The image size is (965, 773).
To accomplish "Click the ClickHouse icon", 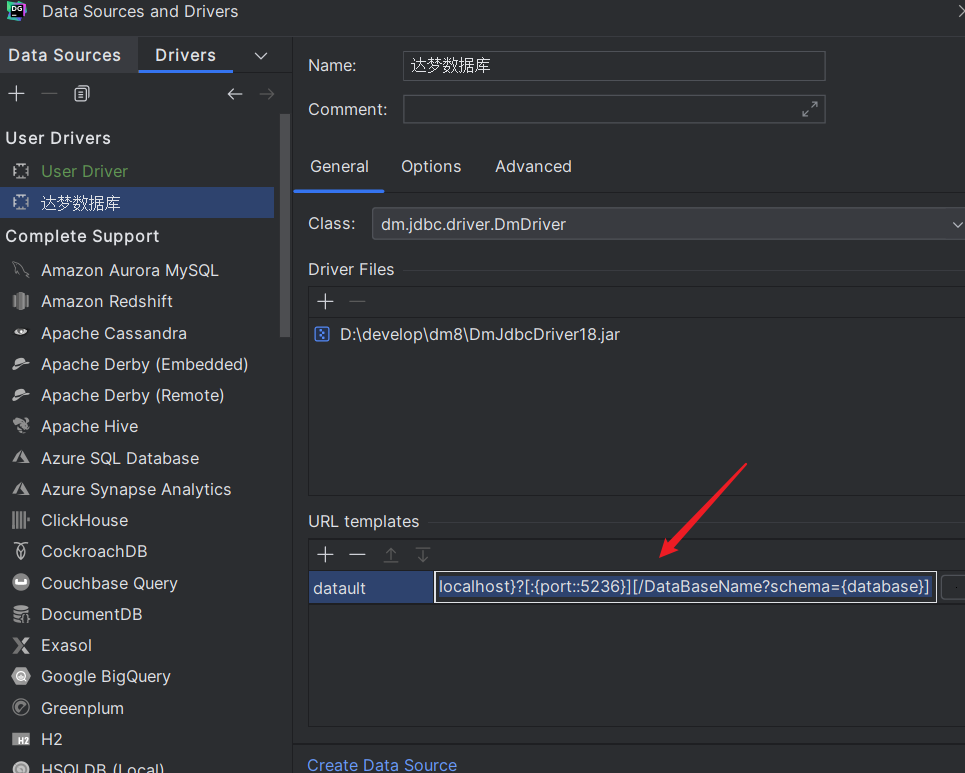I will coord(21,520).
